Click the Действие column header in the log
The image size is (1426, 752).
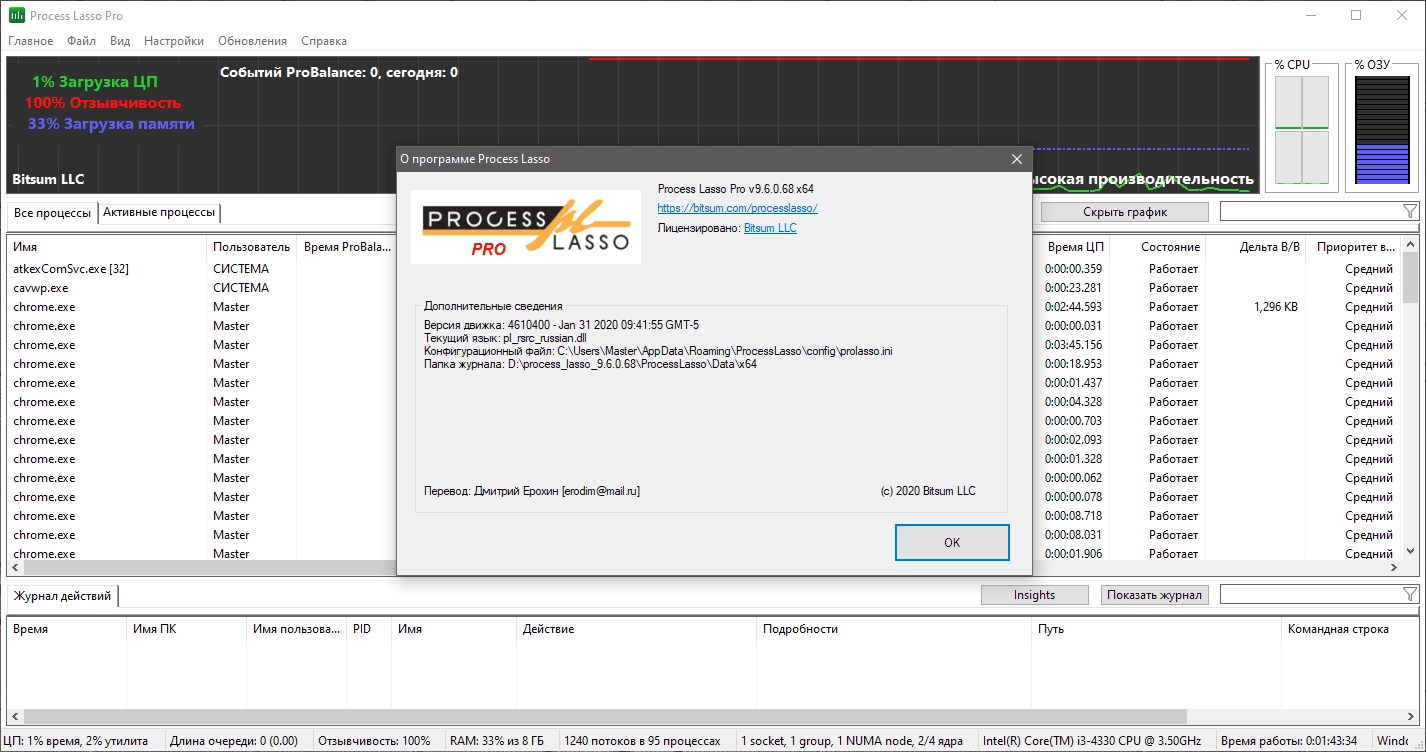(636, 629)
